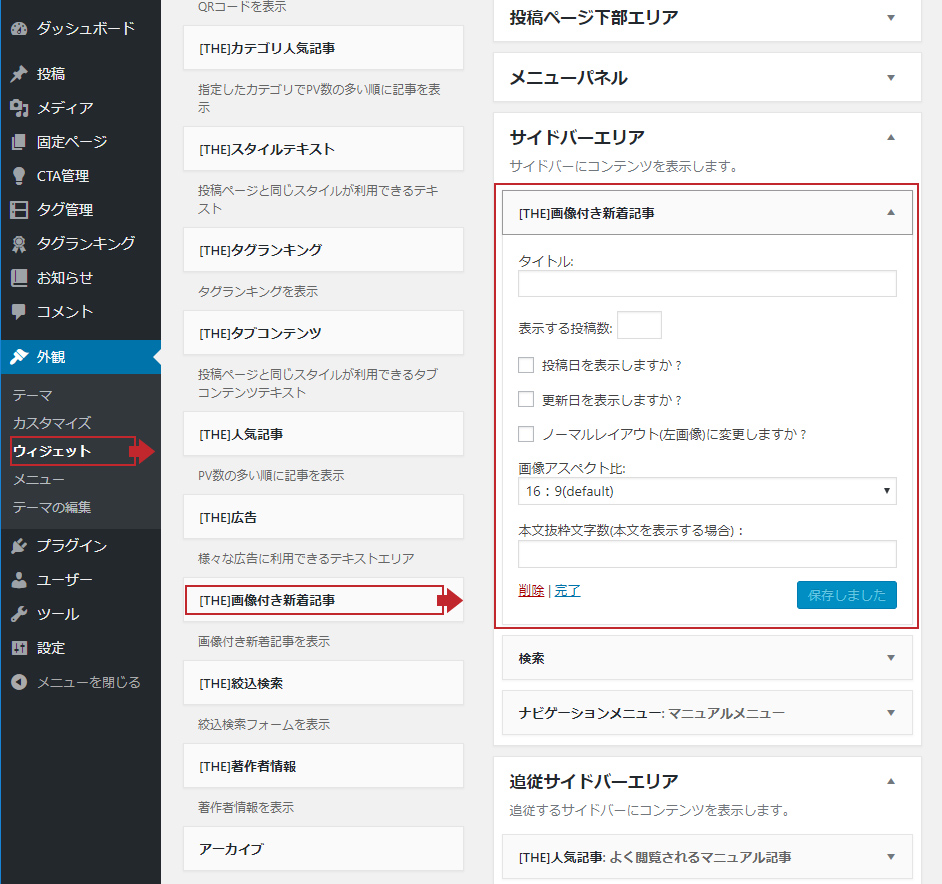The width and height of the screenshot is (942, 884).
Task: Click the collapse menu arrow icon
Action: pos(19,682)
